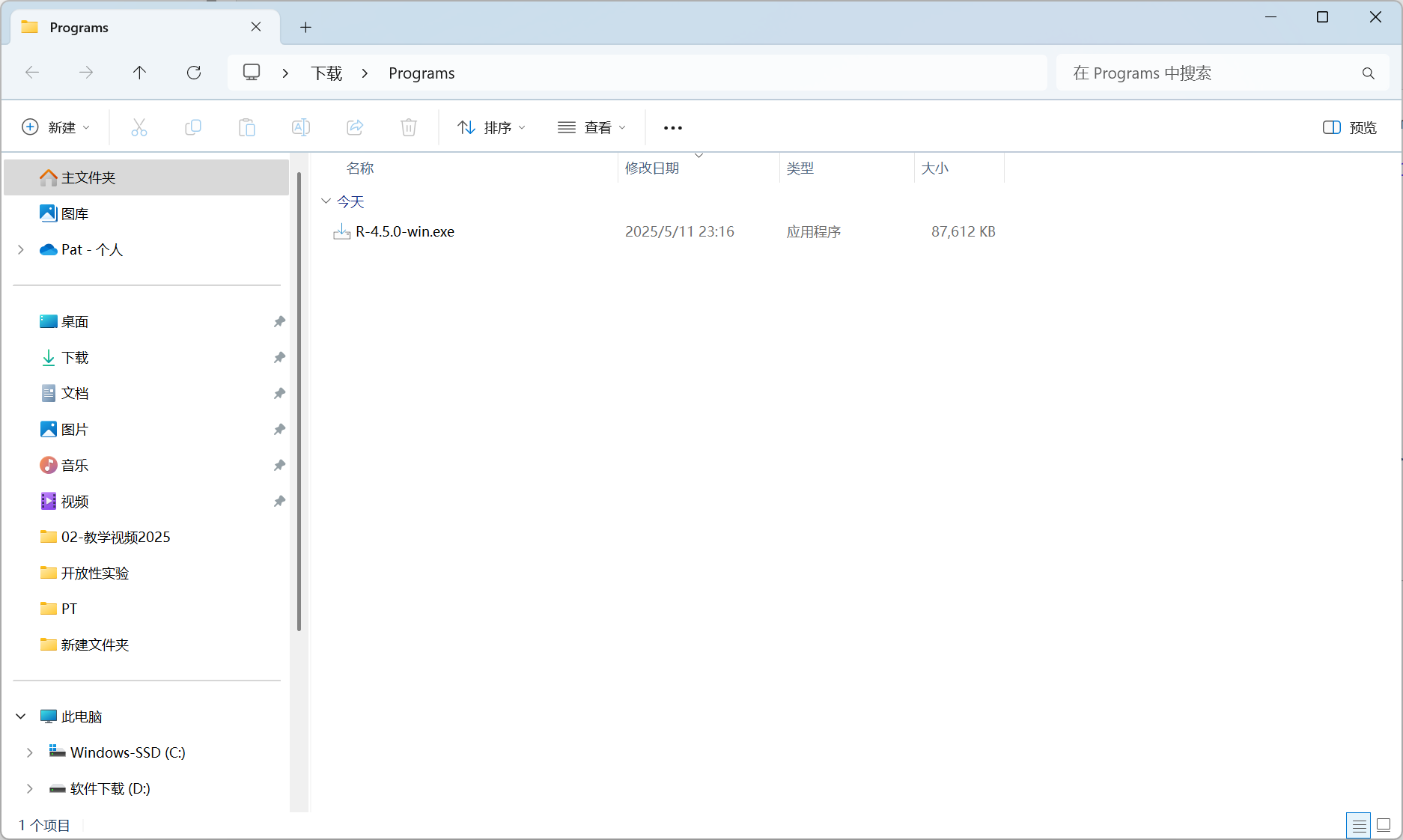Click the navigation pane scrollbar
The image size is (1403, 840).
point(299,401)
